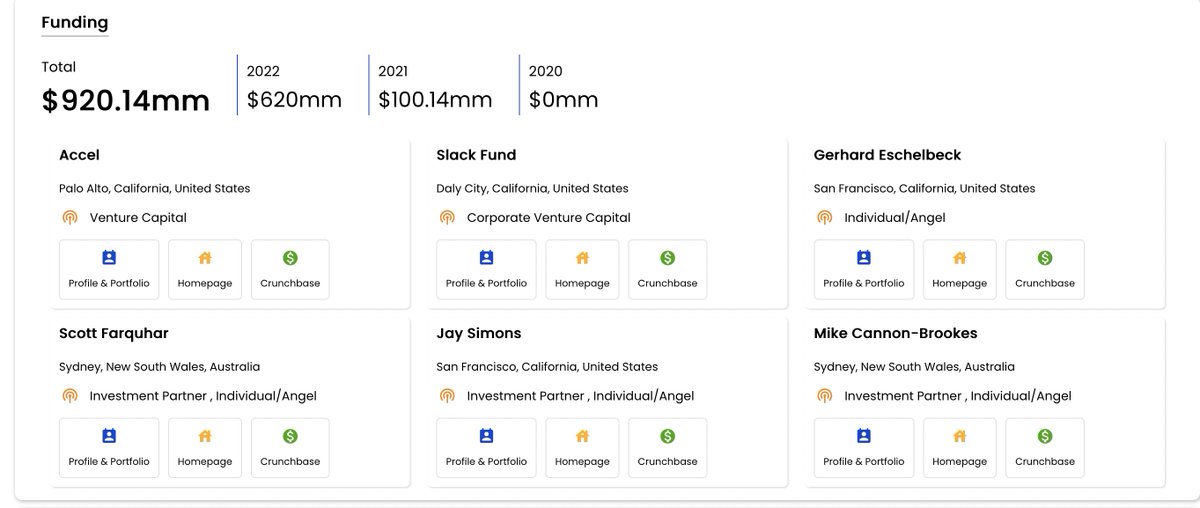Visit Accel's Homepage
Viewport: 1200px width, 508px height.
point(205,269)
